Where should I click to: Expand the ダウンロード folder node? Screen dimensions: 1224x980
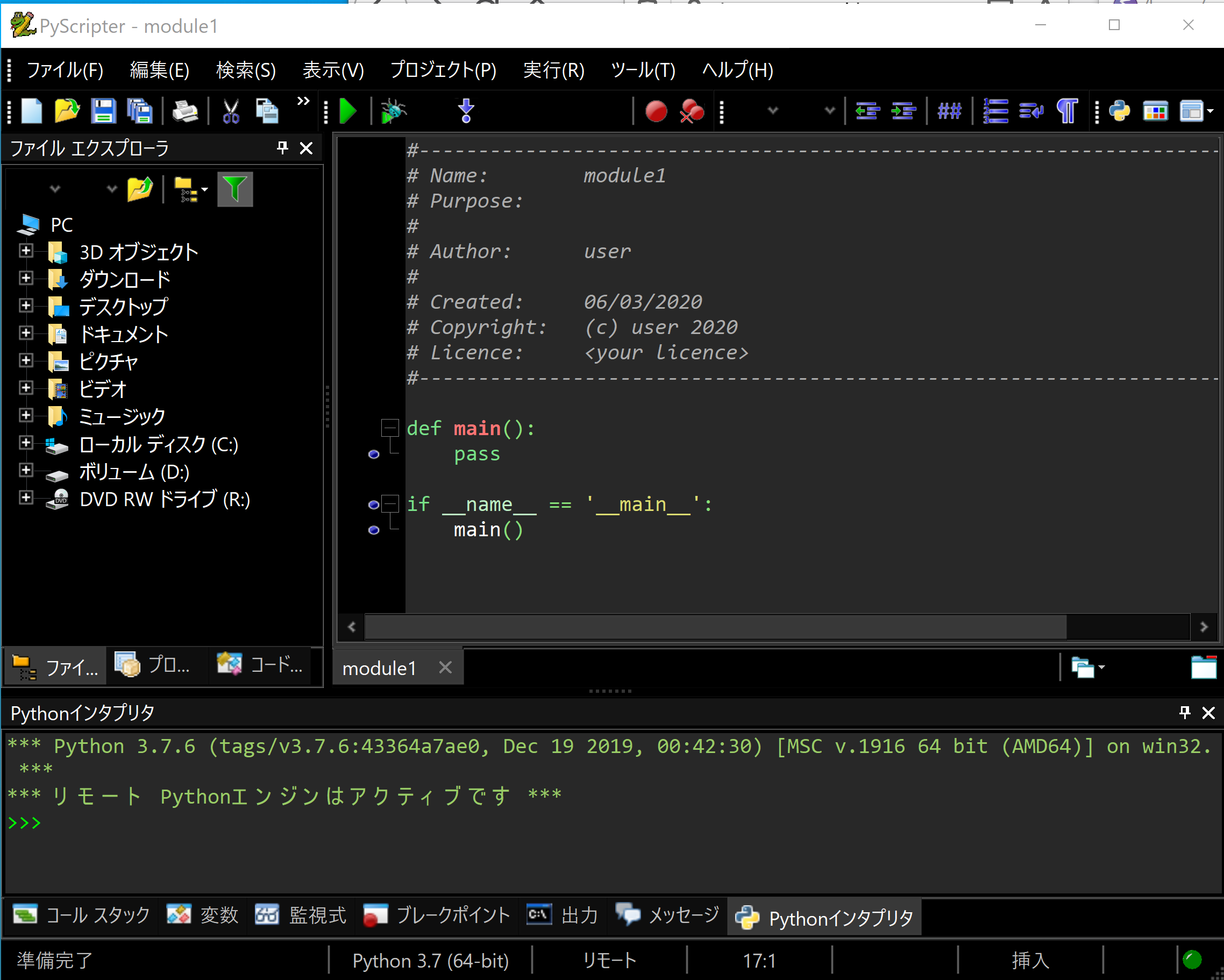click(26, 278)
